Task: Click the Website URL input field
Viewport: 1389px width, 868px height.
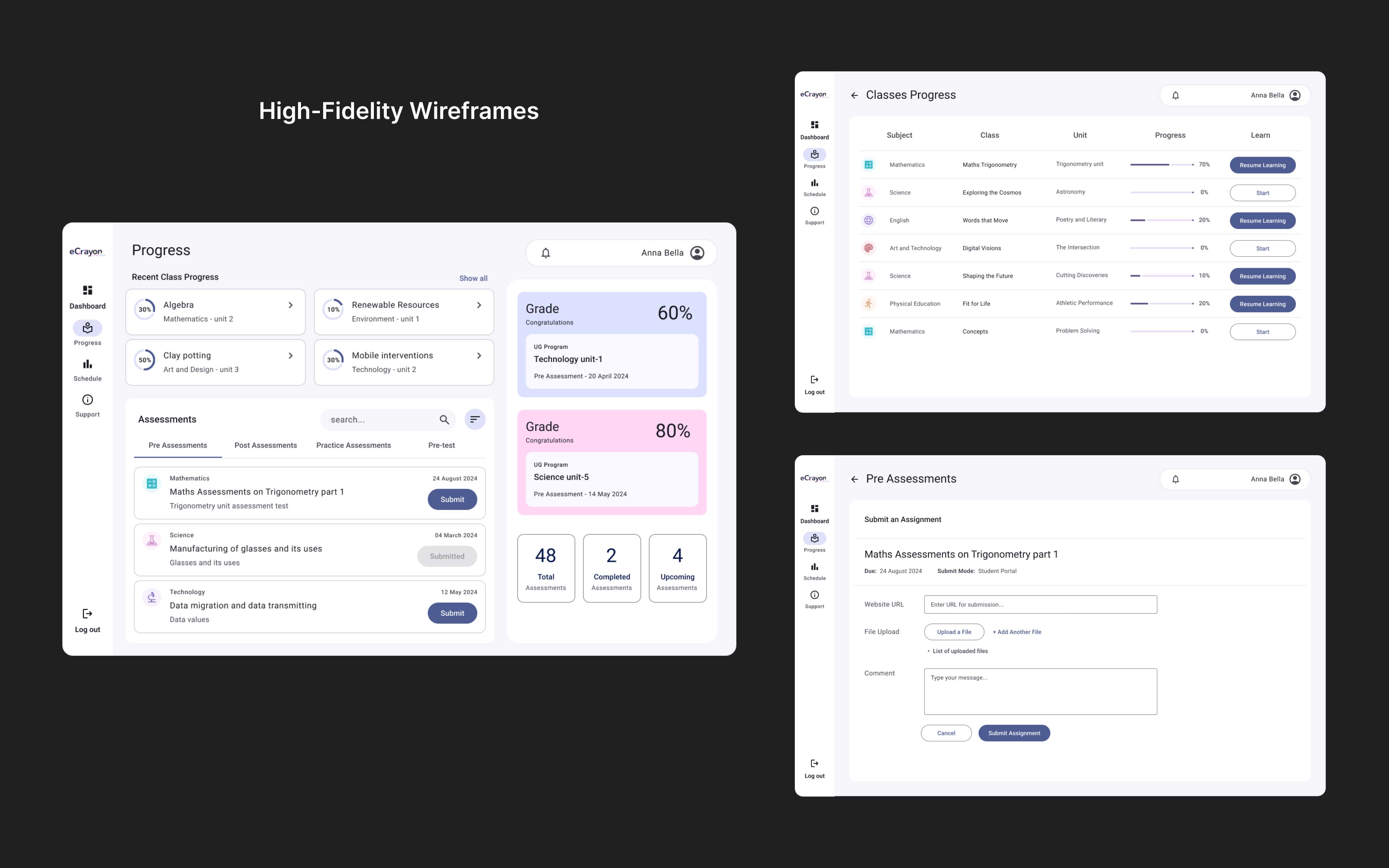Action: coord(1040,604)
